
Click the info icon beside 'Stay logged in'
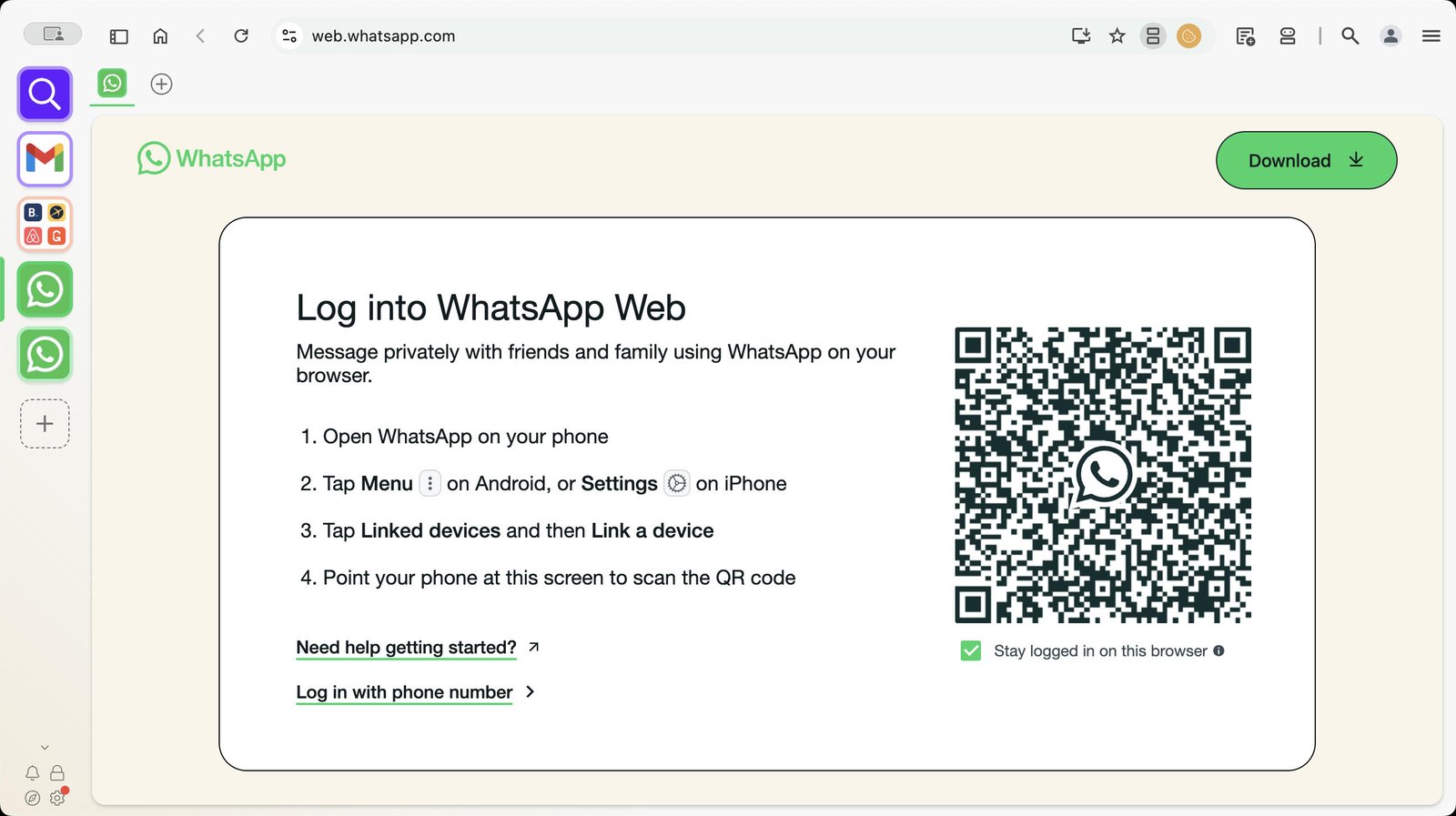[x=1218, y=650]
